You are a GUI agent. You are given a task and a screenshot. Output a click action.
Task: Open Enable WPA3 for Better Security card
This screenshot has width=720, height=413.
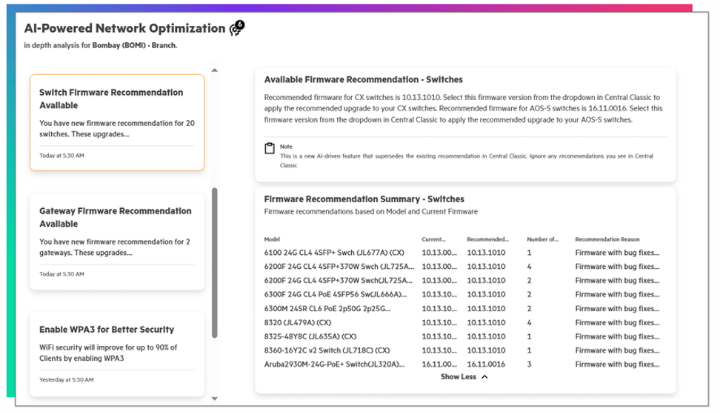117,353
